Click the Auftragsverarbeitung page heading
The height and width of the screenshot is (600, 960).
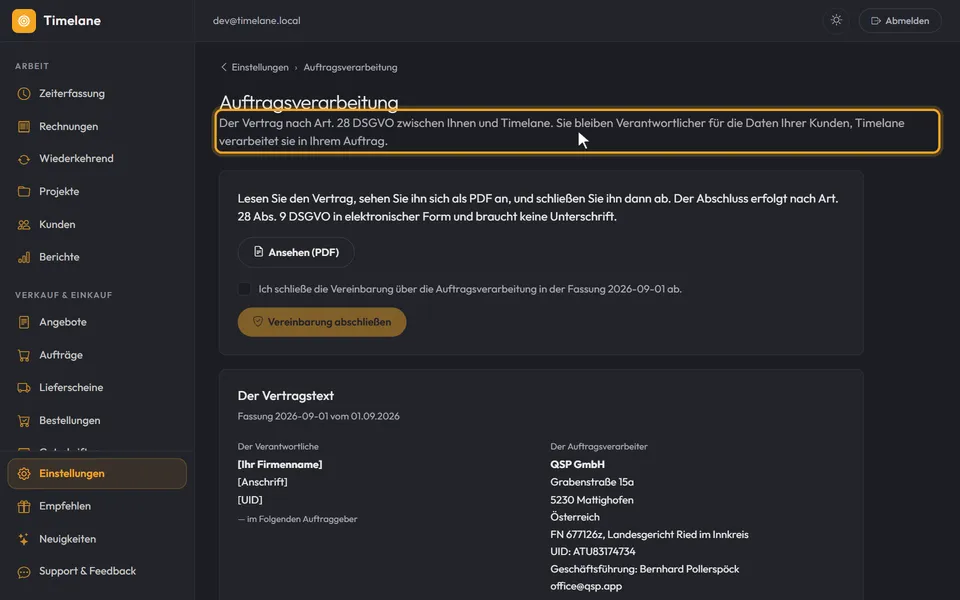click(309, 102)
